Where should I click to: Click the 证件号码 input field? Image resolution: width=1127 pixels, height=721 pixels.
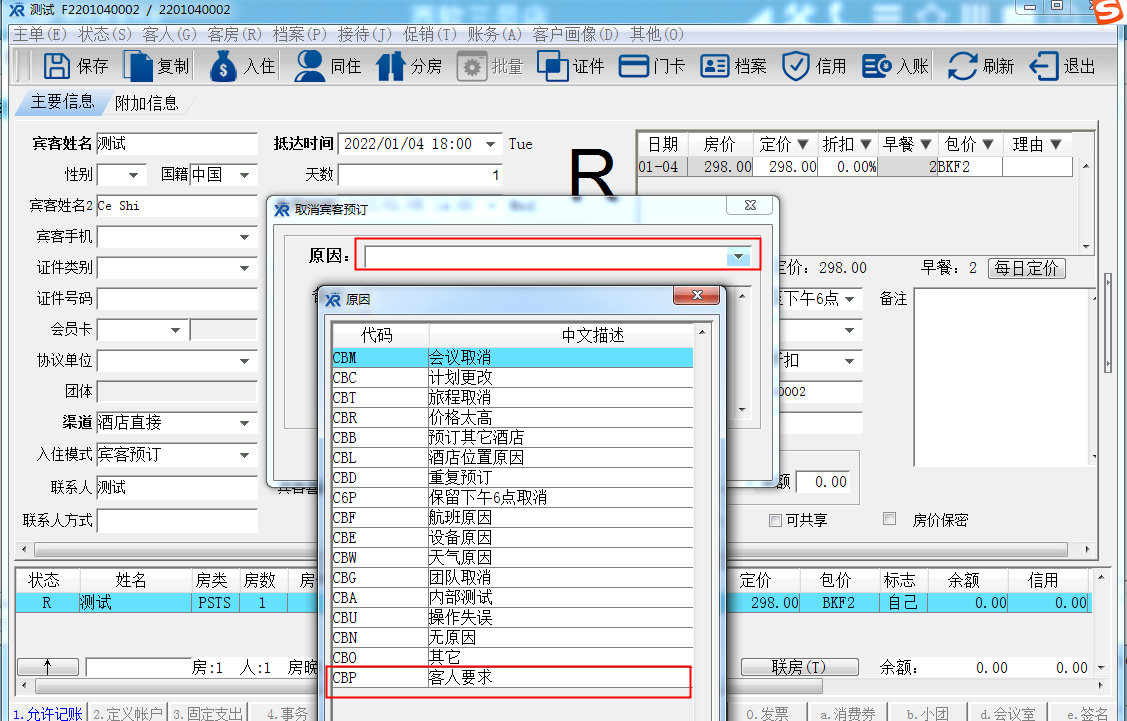coord(177,298)
